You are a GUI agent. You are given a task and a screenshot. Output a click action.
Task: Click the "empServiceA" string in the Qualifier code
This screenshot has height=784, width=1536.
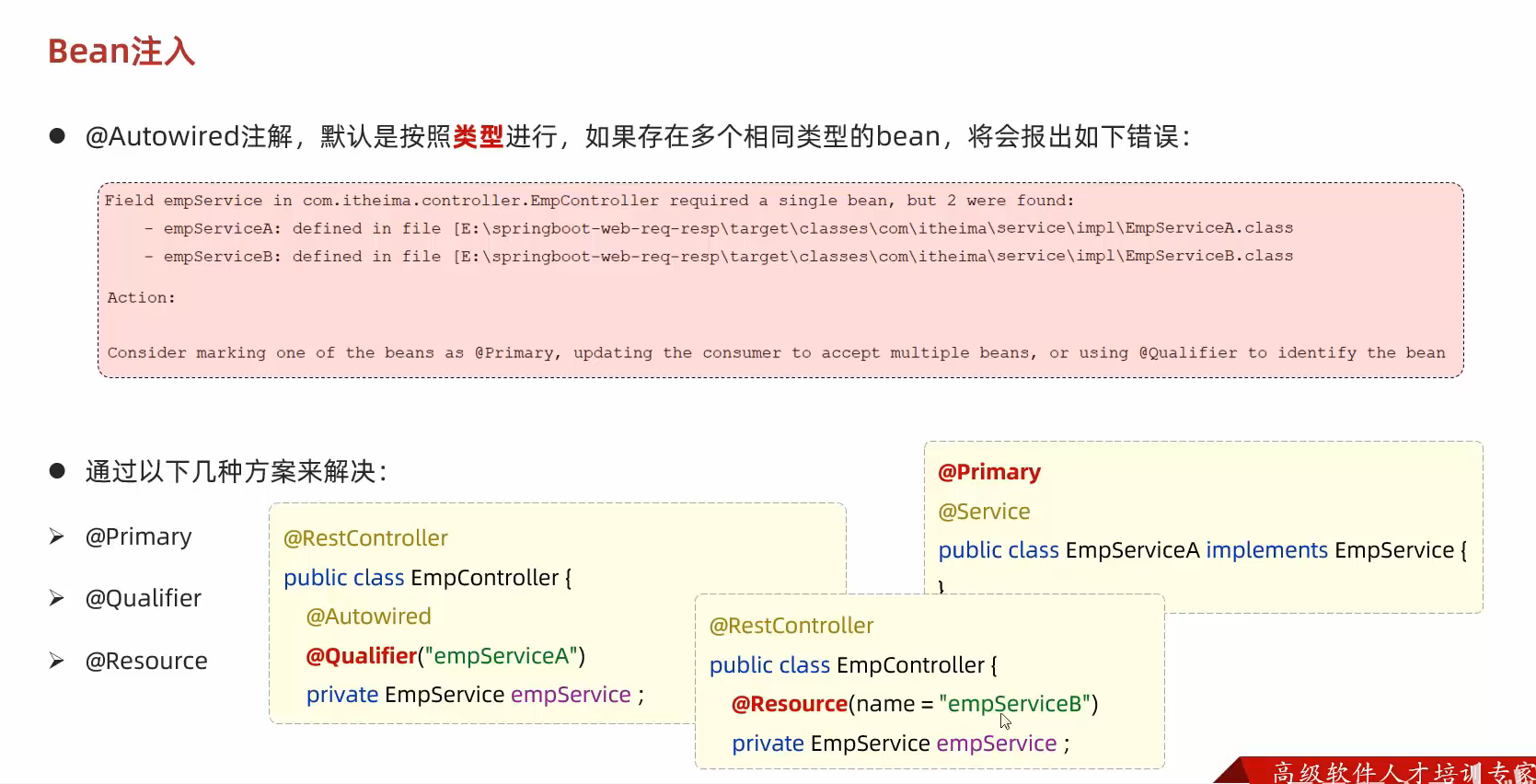[x=501, y=656]
